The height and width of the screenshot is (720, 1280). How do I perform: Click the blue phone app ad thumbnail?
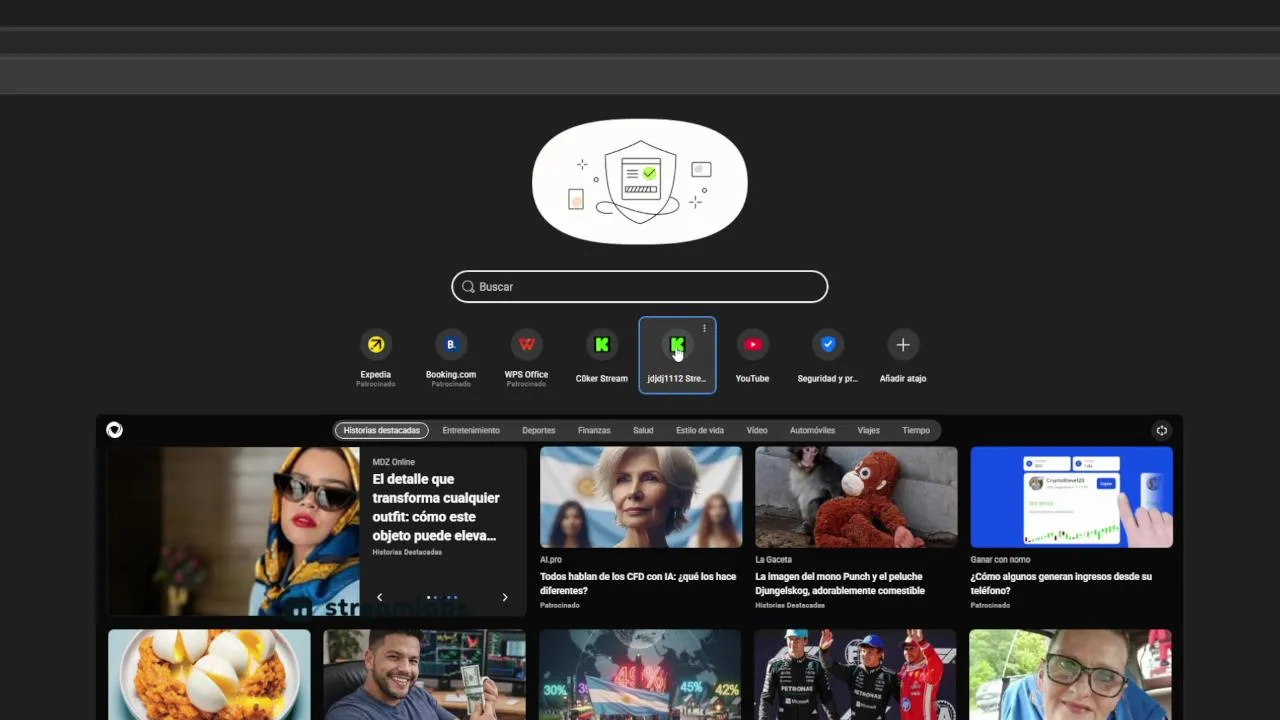(x=1071, y=497)
